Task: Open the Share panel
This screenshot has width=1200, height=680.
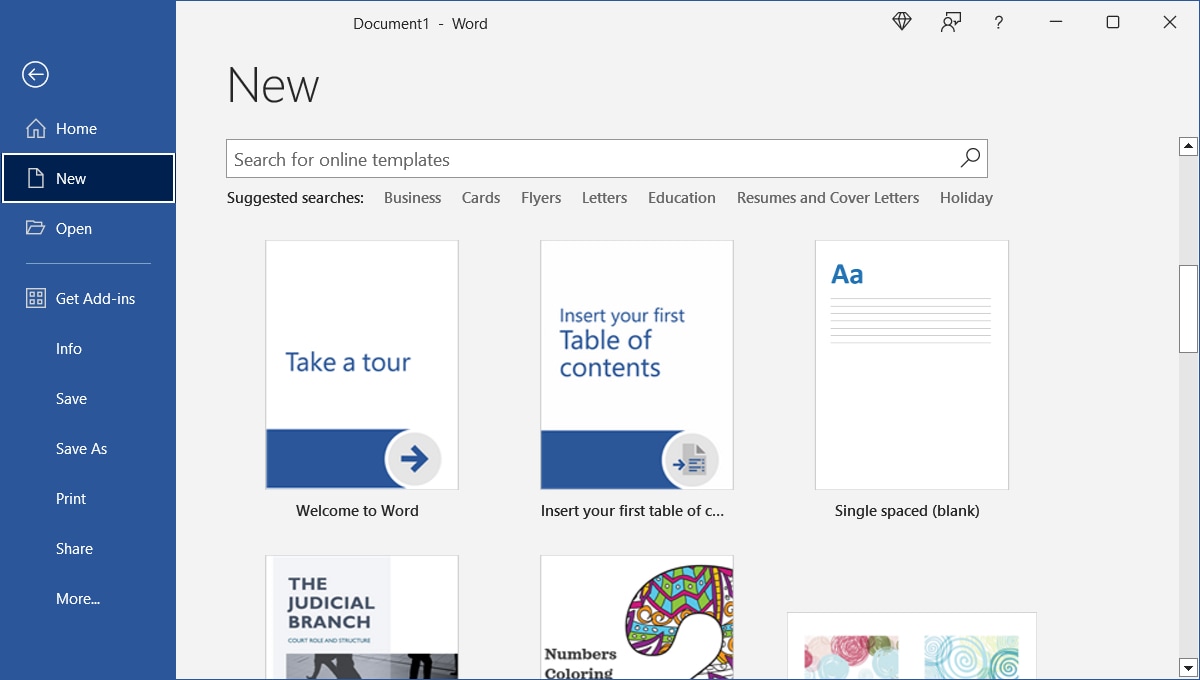Action: click(74, 548)
